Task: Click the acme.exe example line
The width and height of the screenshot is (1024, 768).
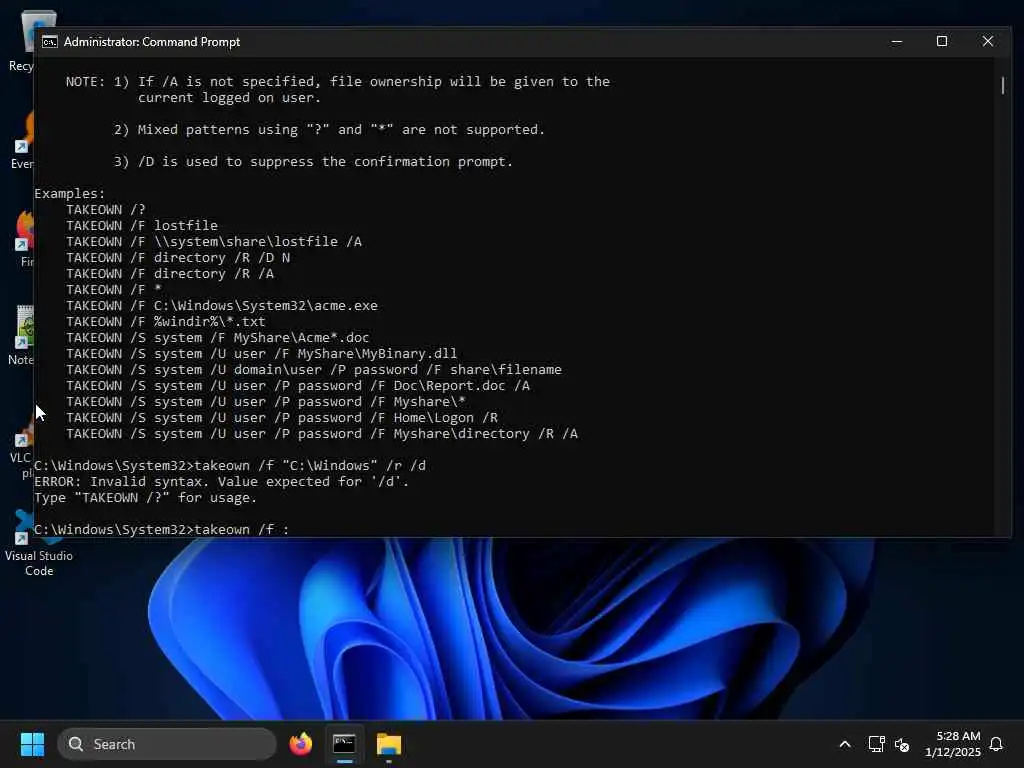Action: pyautogui.click(x=221, y=306)
